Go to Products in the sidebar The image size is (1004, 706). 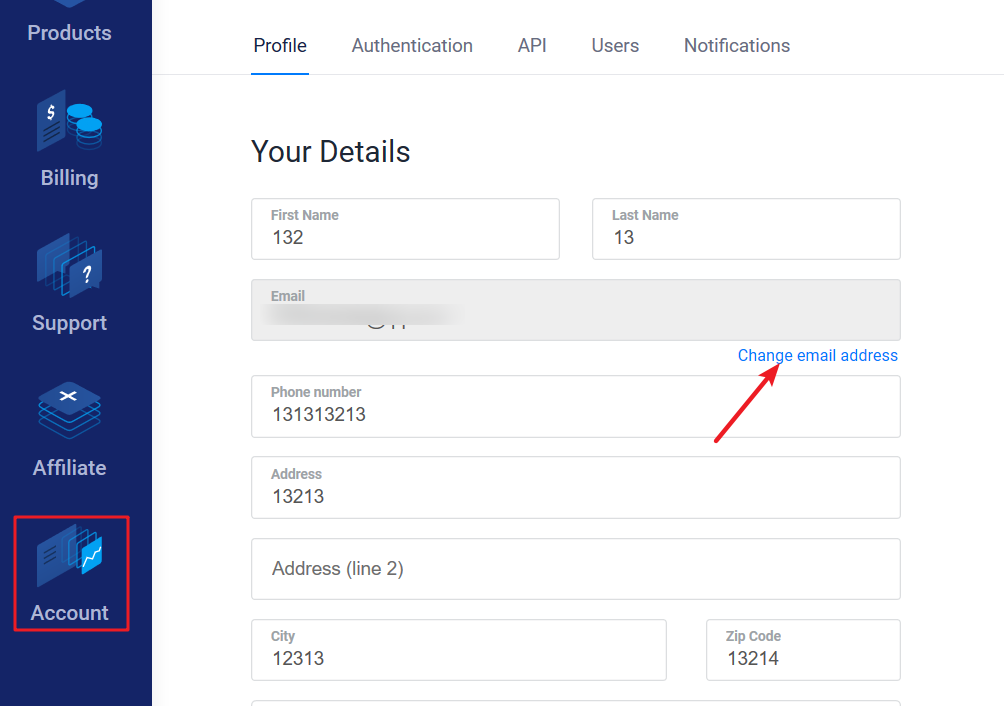(x=70, y=32)
